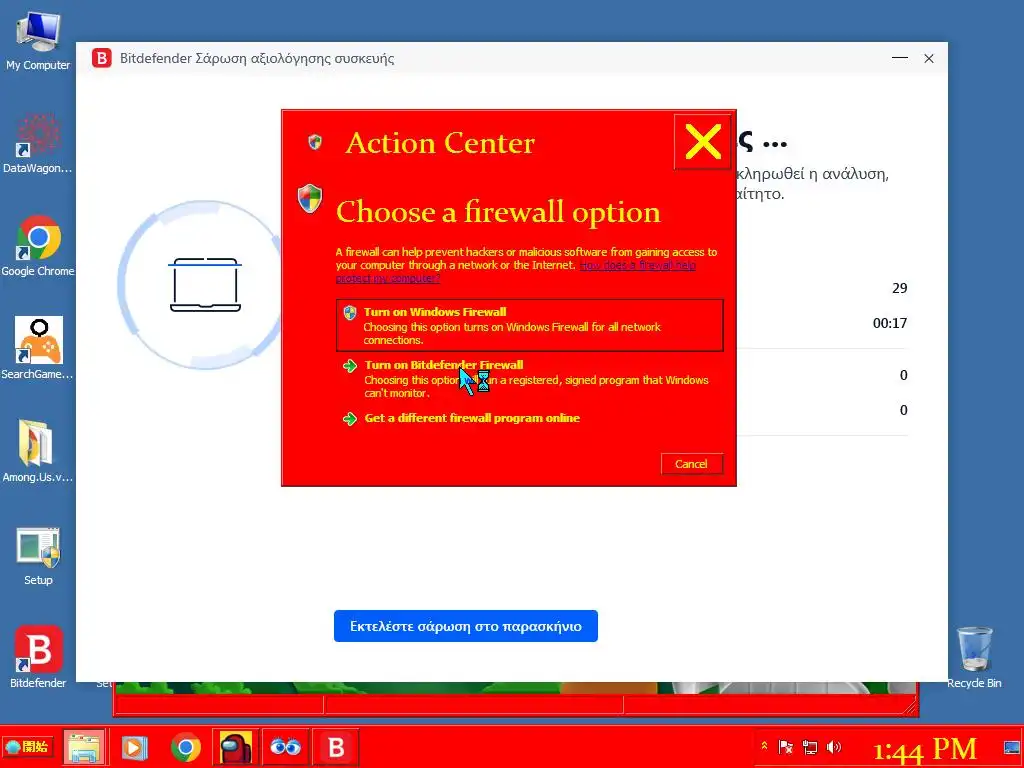This screenshot has width=1024, height=768.
Task: Open the Recycle Bin
Action: 974,657
